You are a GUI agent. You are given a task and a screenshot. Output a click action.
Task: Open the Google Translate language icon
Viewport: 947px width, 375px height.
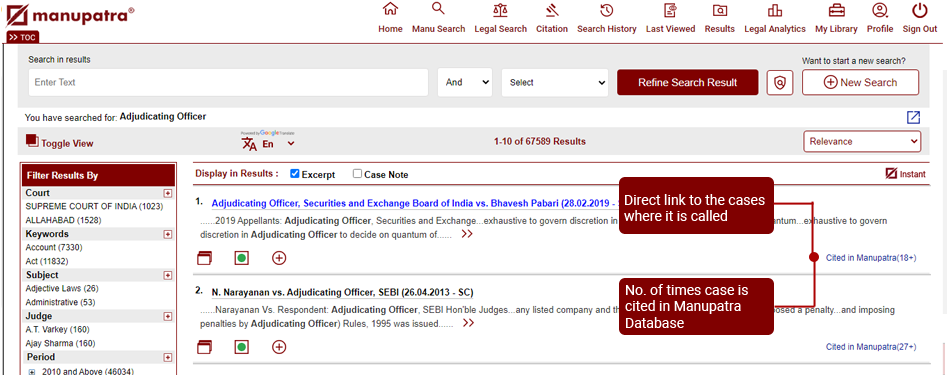(x=249, y=144)
